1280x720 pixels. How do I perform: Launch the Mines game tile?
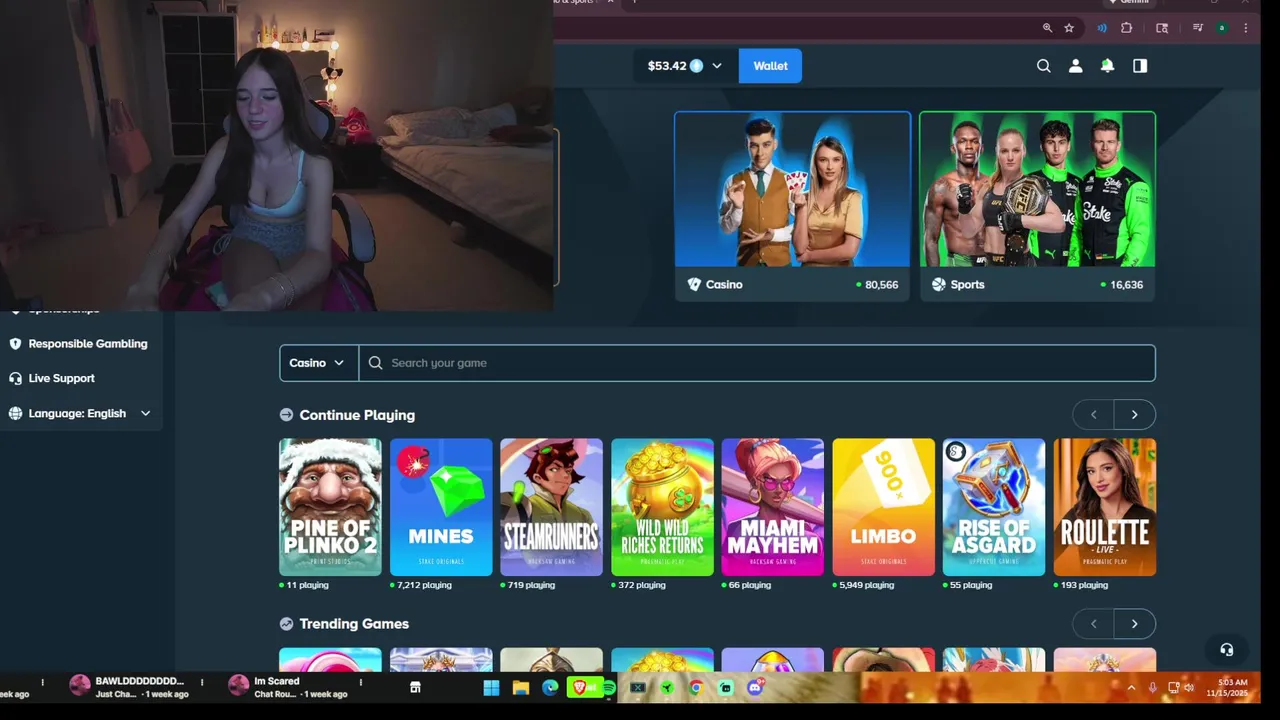pyautogui.click(x=441, y=507)
